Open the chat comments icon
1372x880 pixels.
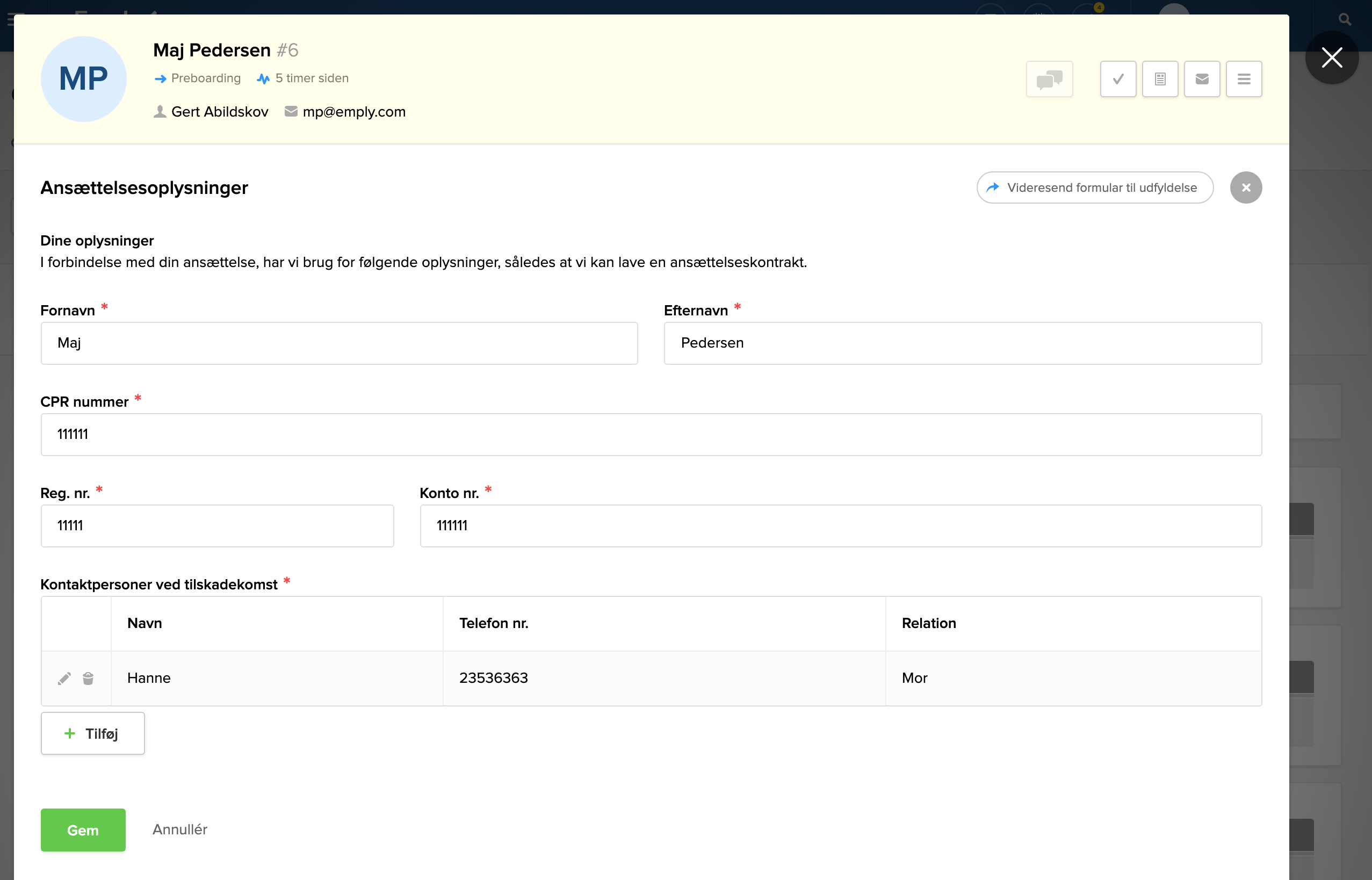coord(1049,79)
